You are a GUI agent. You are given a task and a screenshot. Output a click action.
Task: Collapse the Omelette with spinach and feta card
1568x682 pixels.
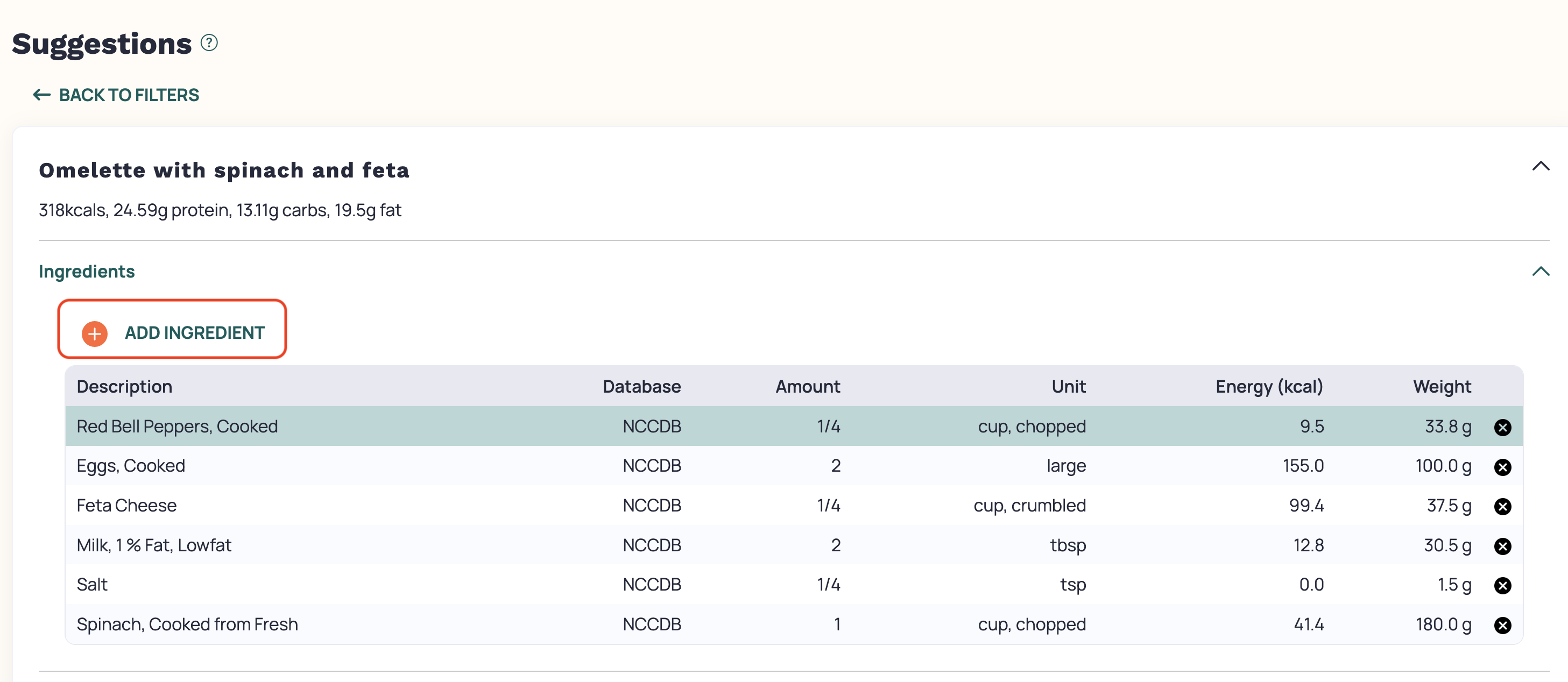[x=1540, y=166]
